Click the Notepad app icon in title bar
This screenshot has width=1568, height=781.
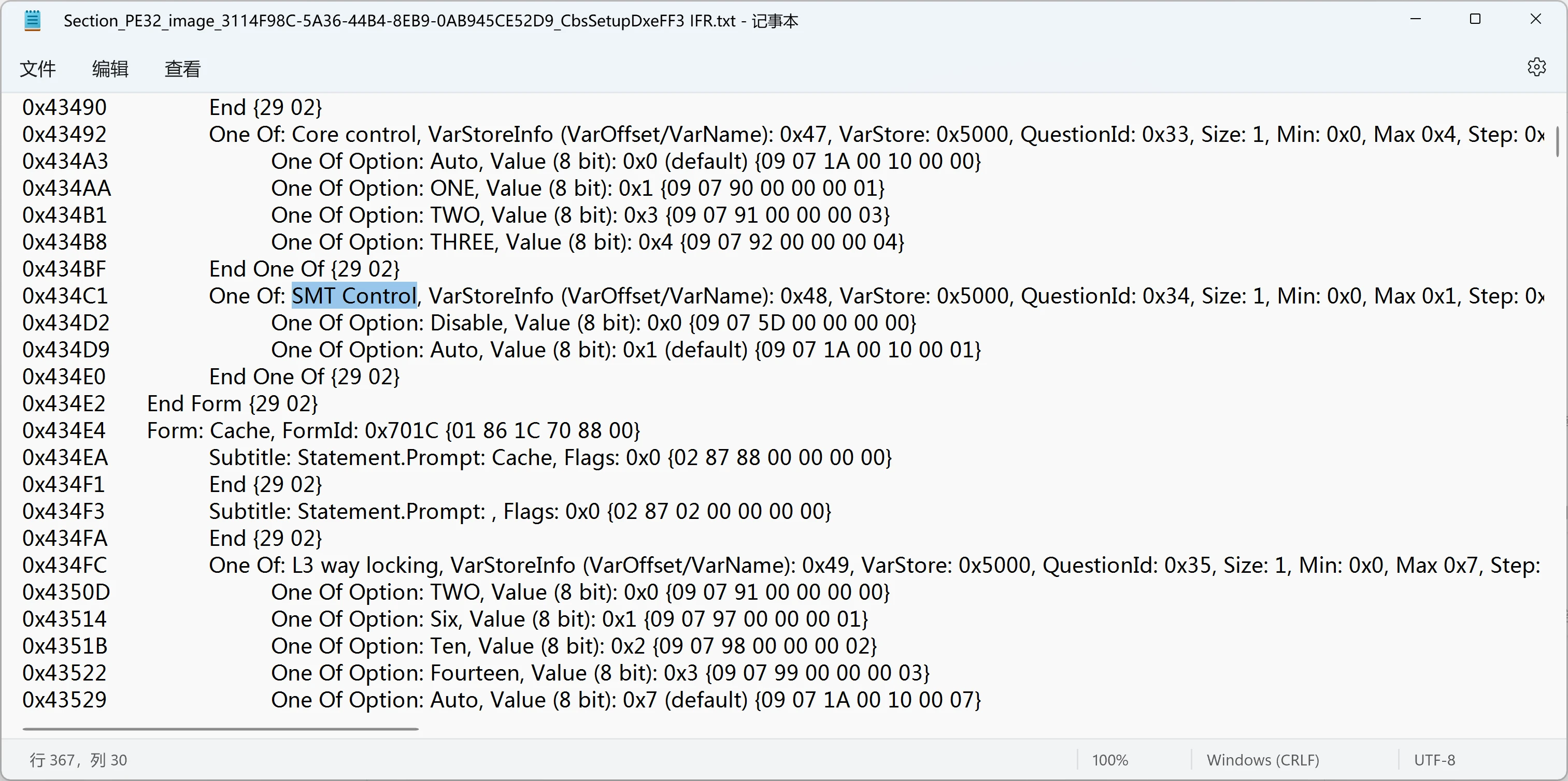click(x=32, y=21)
